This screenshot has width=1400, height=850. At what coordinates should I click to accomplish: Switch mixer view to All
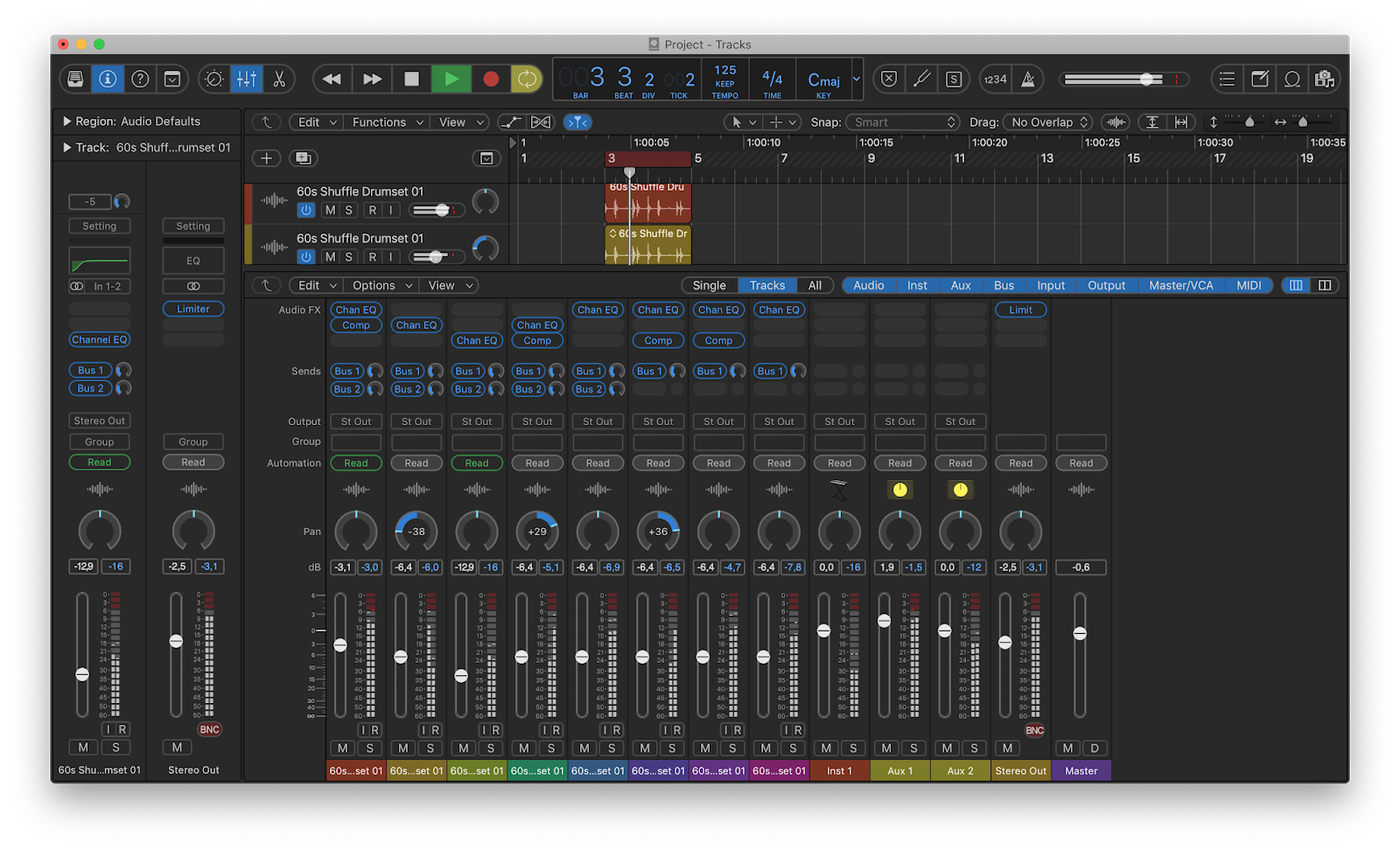[x=815, y=285]
